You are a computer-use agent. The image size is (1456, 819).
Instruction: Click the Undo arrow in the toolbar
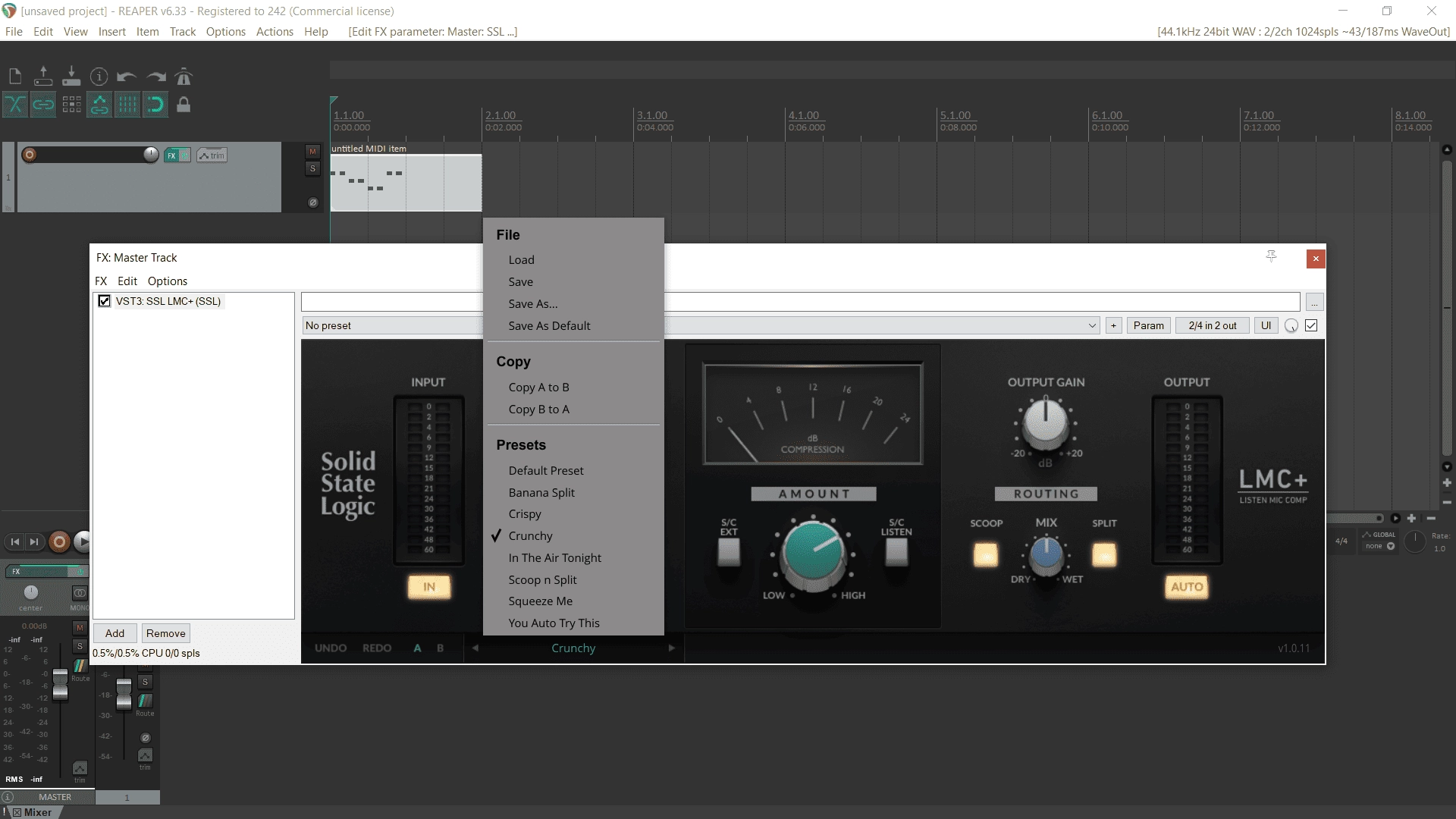tap(127, 77)
